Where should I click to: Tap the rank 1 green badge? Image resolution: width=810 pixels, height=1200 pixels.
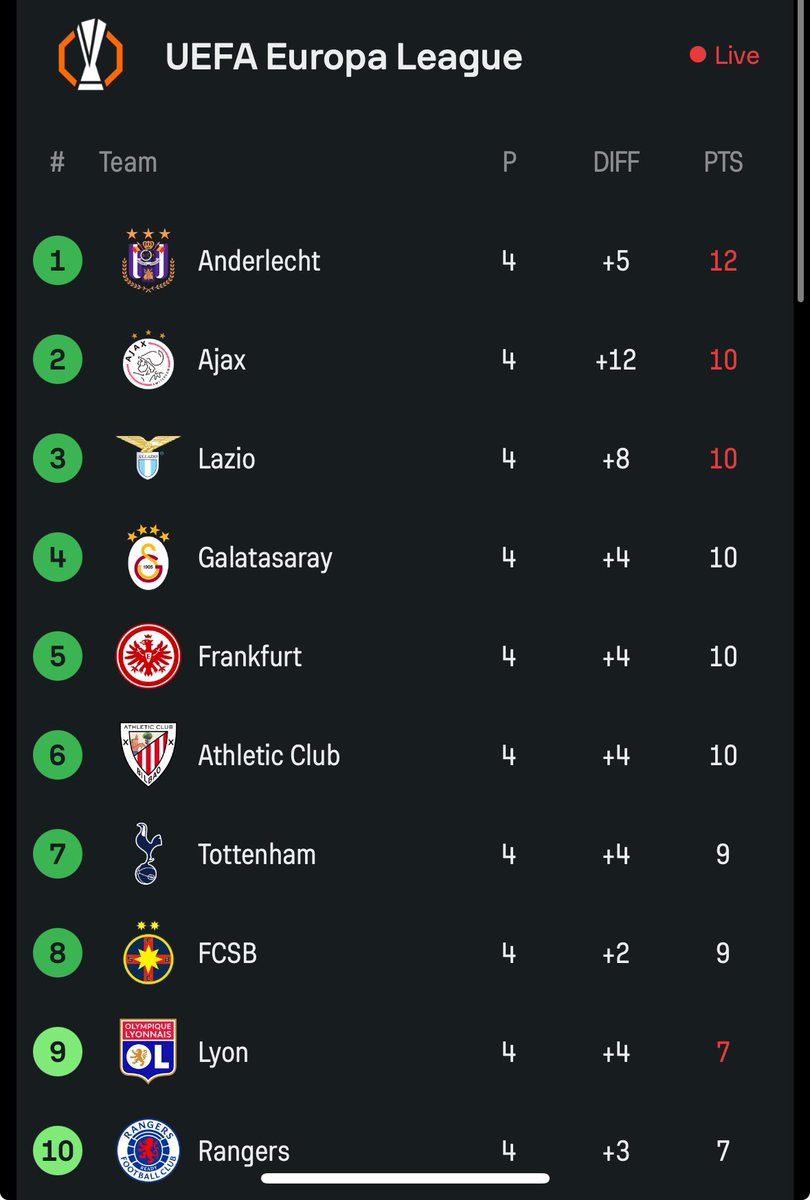57,261
